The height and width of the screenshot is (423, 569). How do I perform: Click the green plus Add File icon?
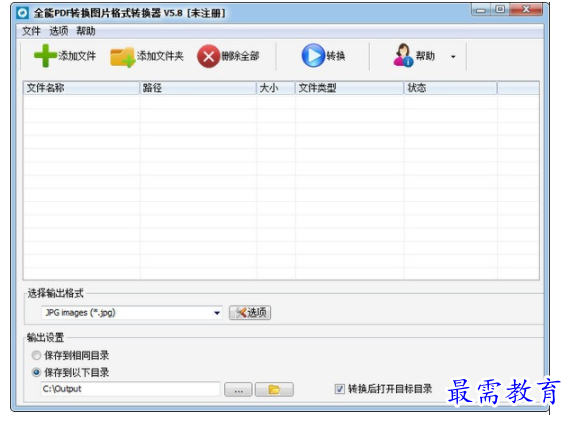[x=45, y=56]
